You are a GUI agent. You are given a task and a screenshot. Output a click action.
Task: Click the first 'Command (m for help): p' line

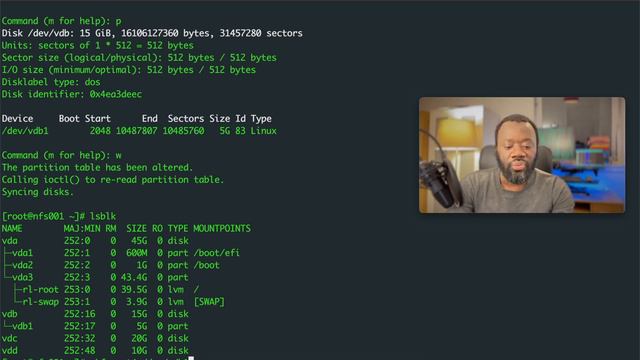(61, 21)
